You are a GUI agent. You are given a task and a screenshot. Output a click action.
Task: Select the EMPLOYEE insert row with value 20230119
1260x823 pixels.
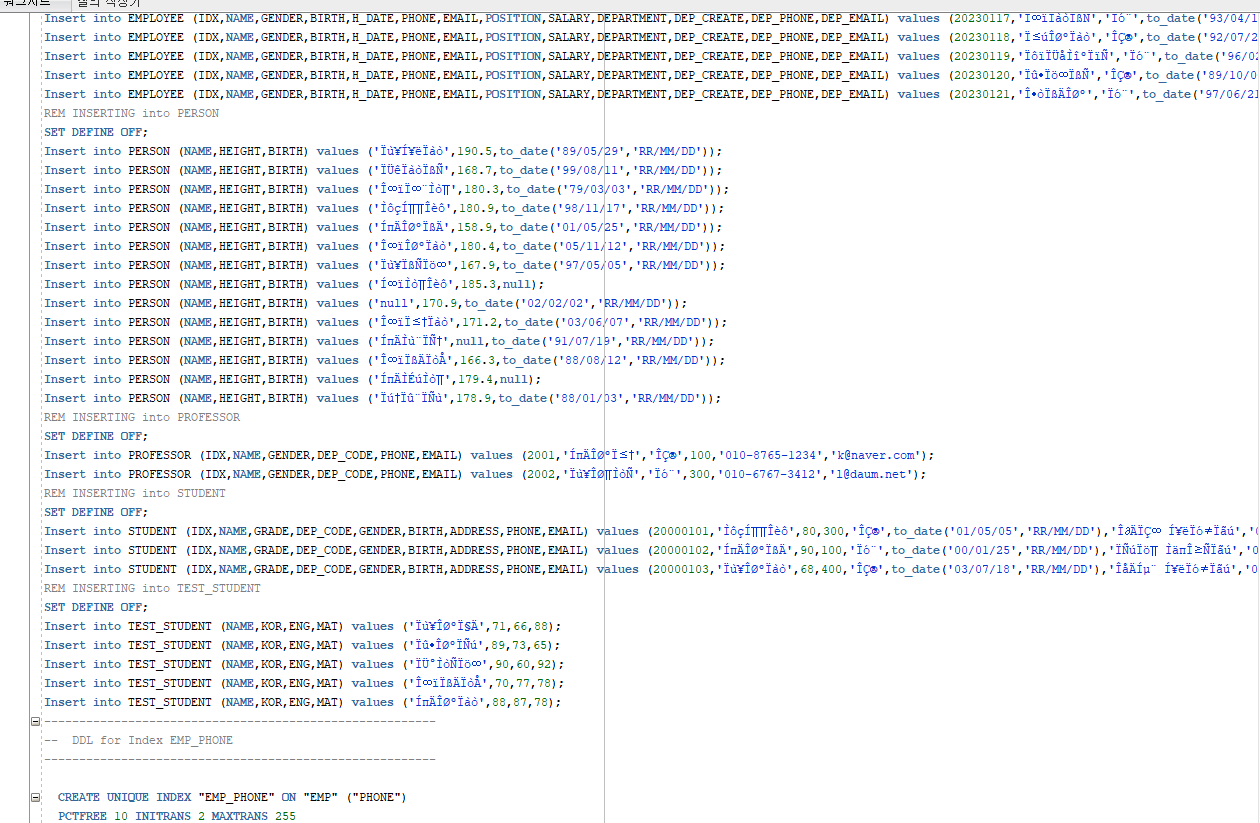pyautogui.click(x=651, y=56)
